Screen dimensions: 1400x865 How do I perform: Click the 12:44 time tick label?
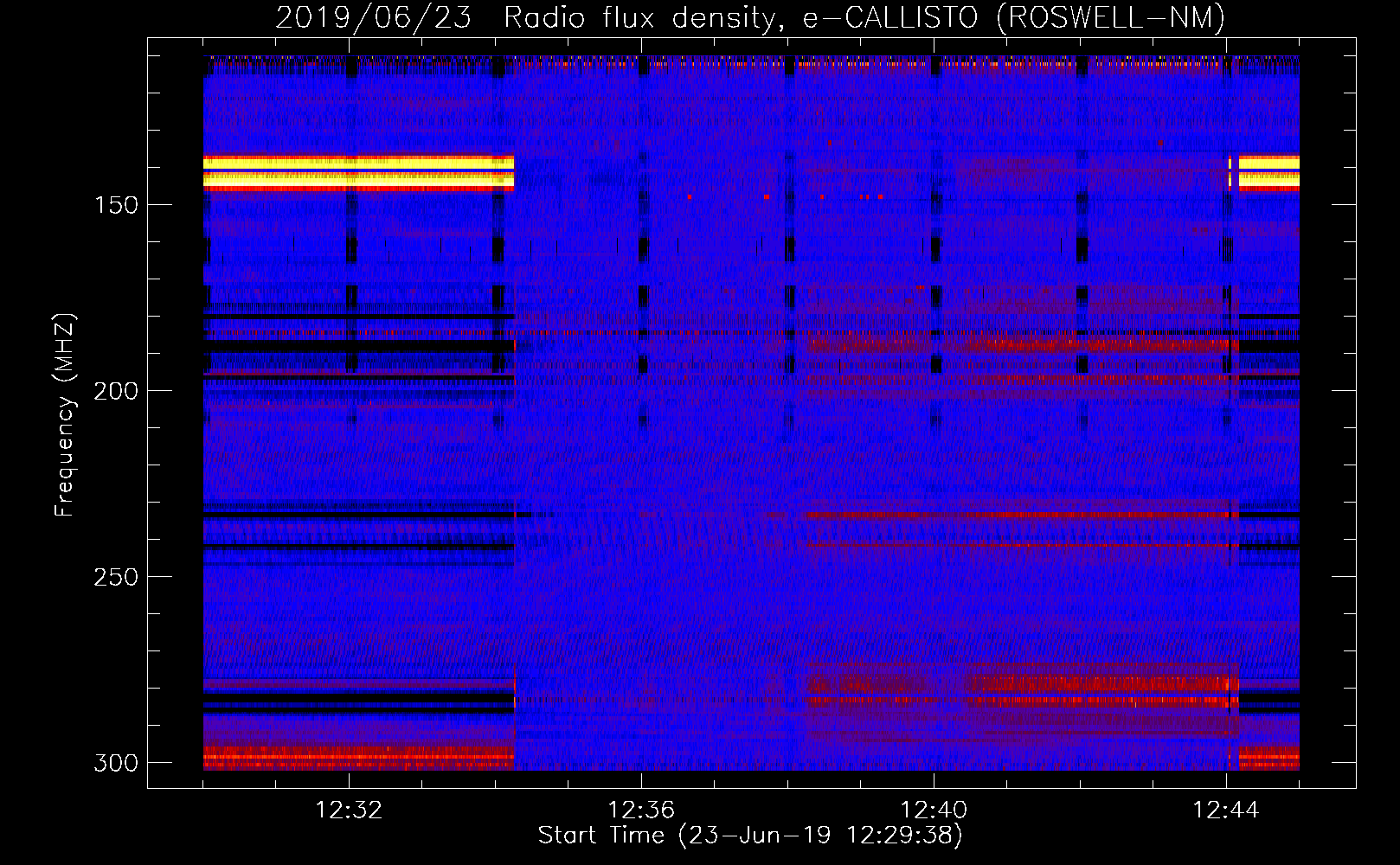click(1226, 811)
